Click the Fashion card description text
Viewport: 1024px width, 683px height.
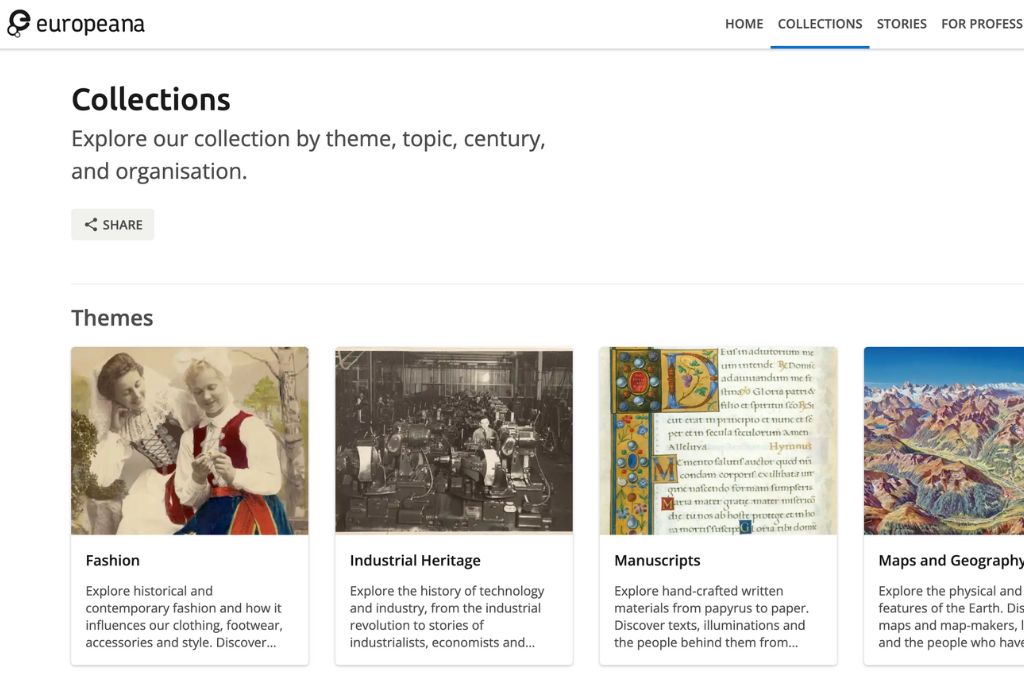(184, 617)
